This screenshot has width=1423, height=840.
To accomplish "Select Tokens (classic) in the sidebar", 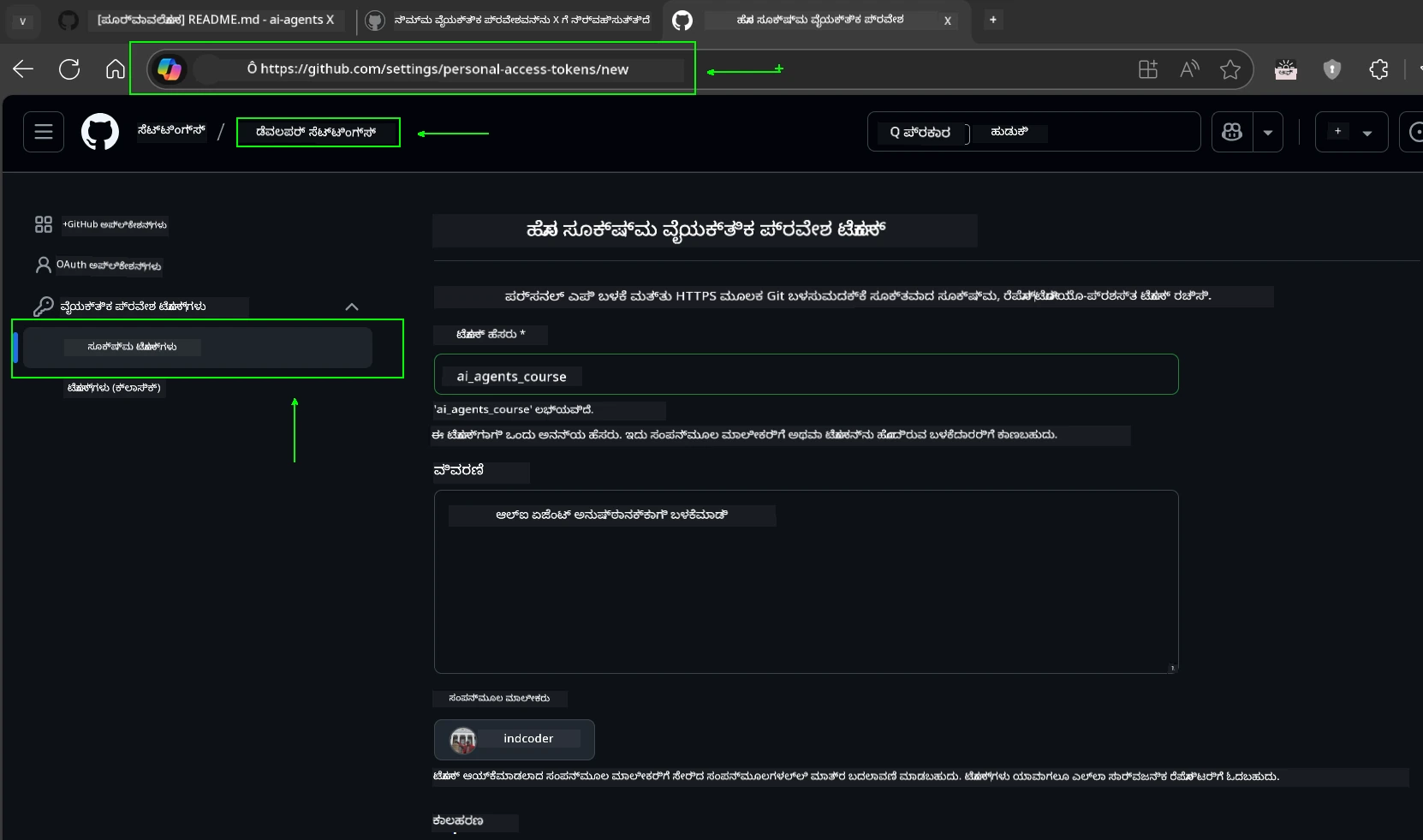I will [114, 388].
